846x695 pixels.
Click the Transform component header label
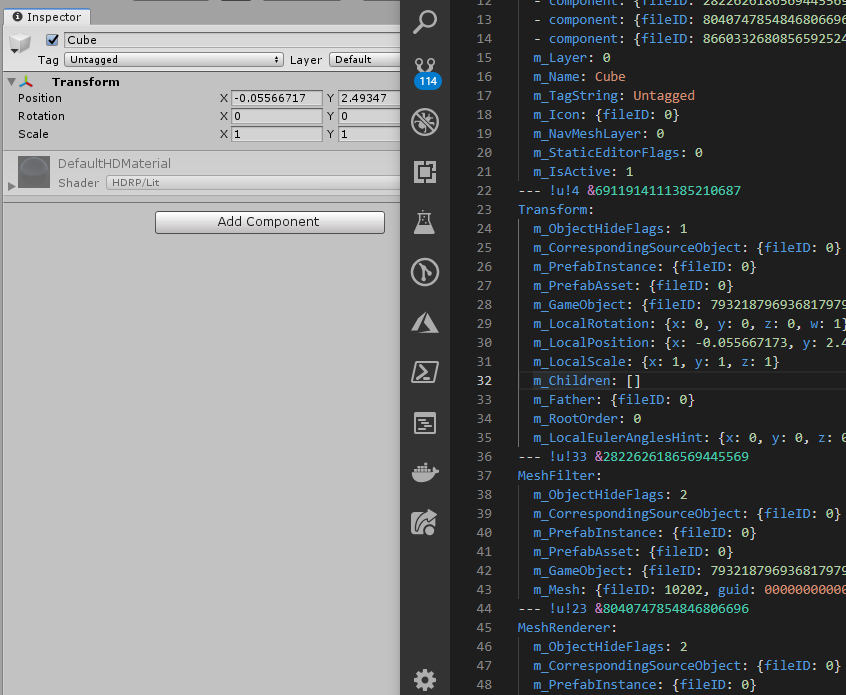[x=86, y=82]
